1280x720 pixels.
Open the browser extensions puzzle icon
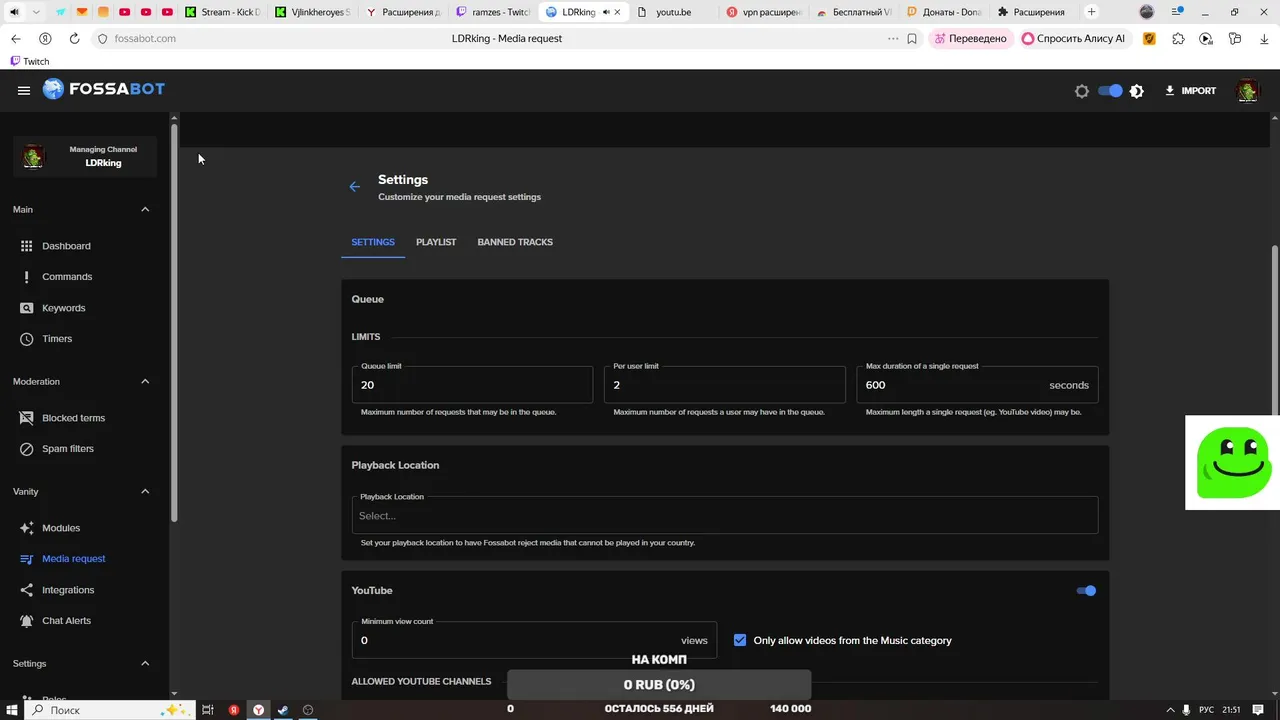(1178, 39)
